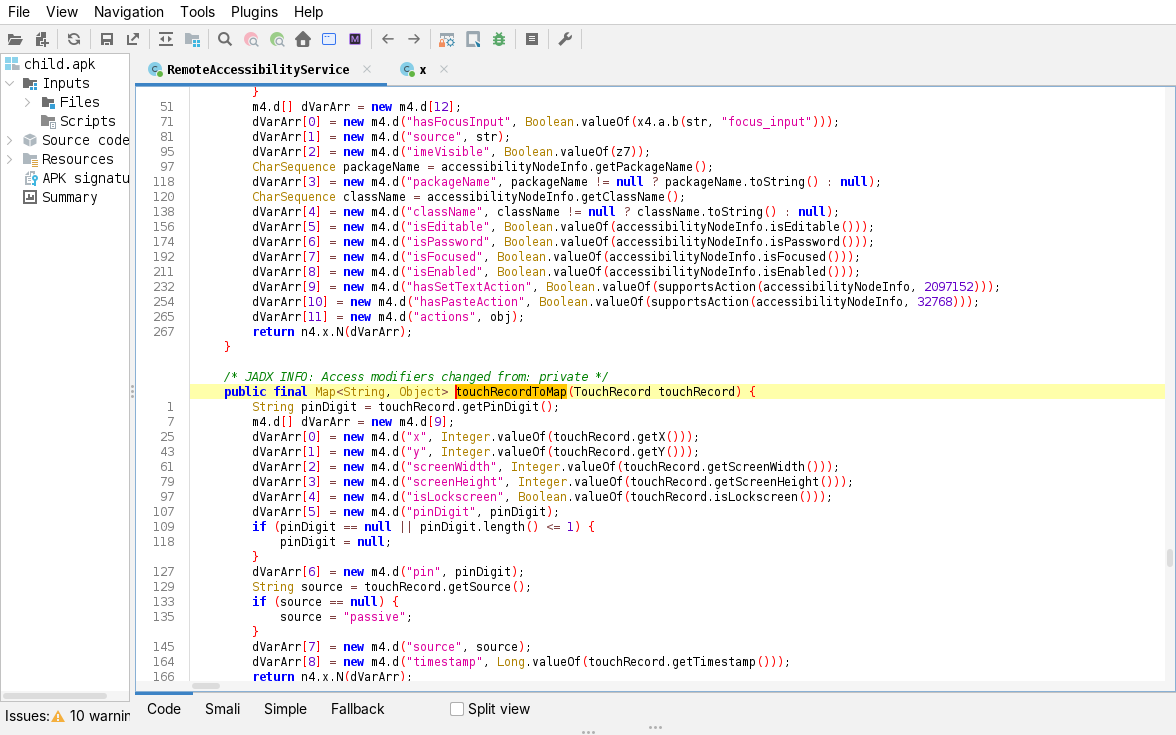
Task: Switch to RemoteAccessibilityService tab
Action: pyautogui.click(x=258, y=70)
